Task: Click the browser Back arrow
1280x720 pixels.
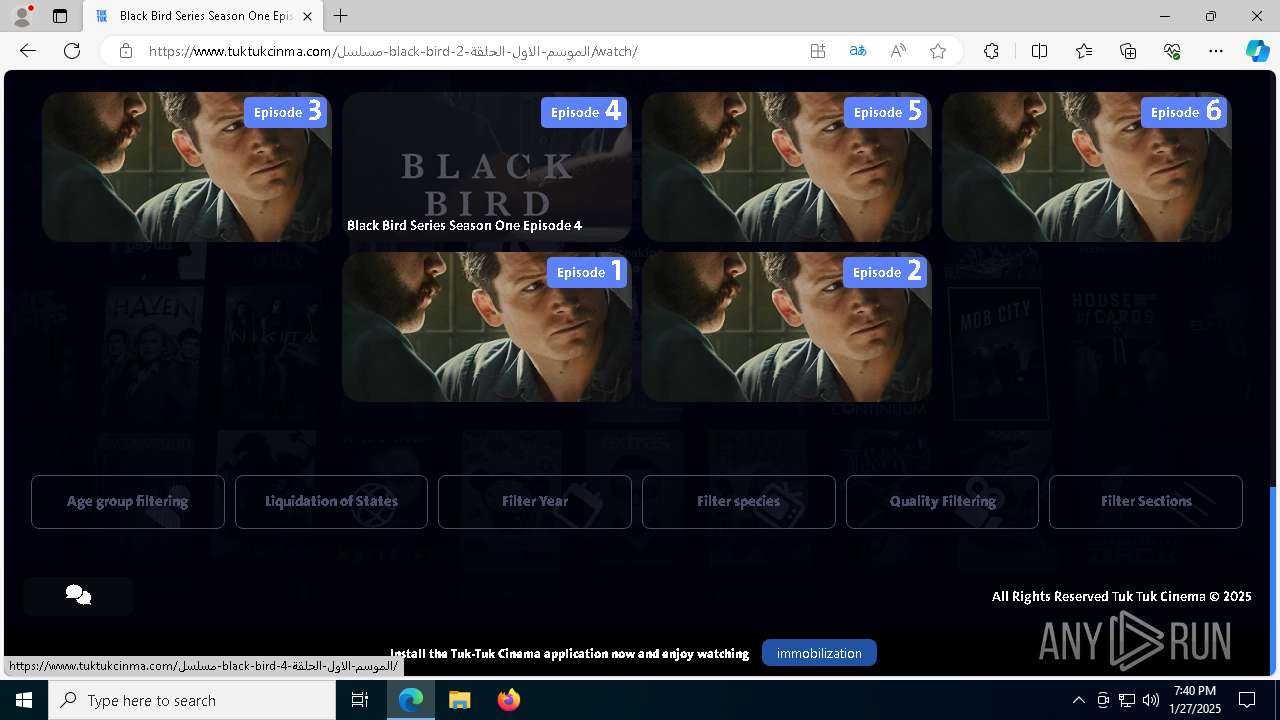Action: [28, 51]
